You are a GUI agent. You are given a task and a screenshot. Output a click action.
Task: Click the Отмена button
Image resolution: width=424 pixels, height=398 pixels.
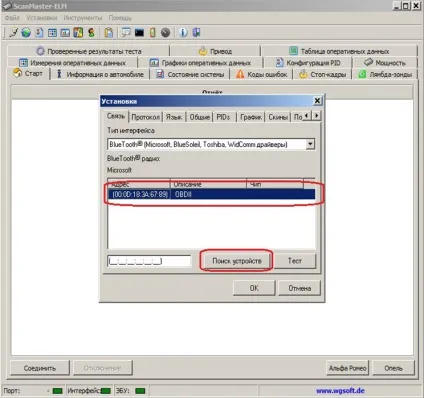[299, 288]
